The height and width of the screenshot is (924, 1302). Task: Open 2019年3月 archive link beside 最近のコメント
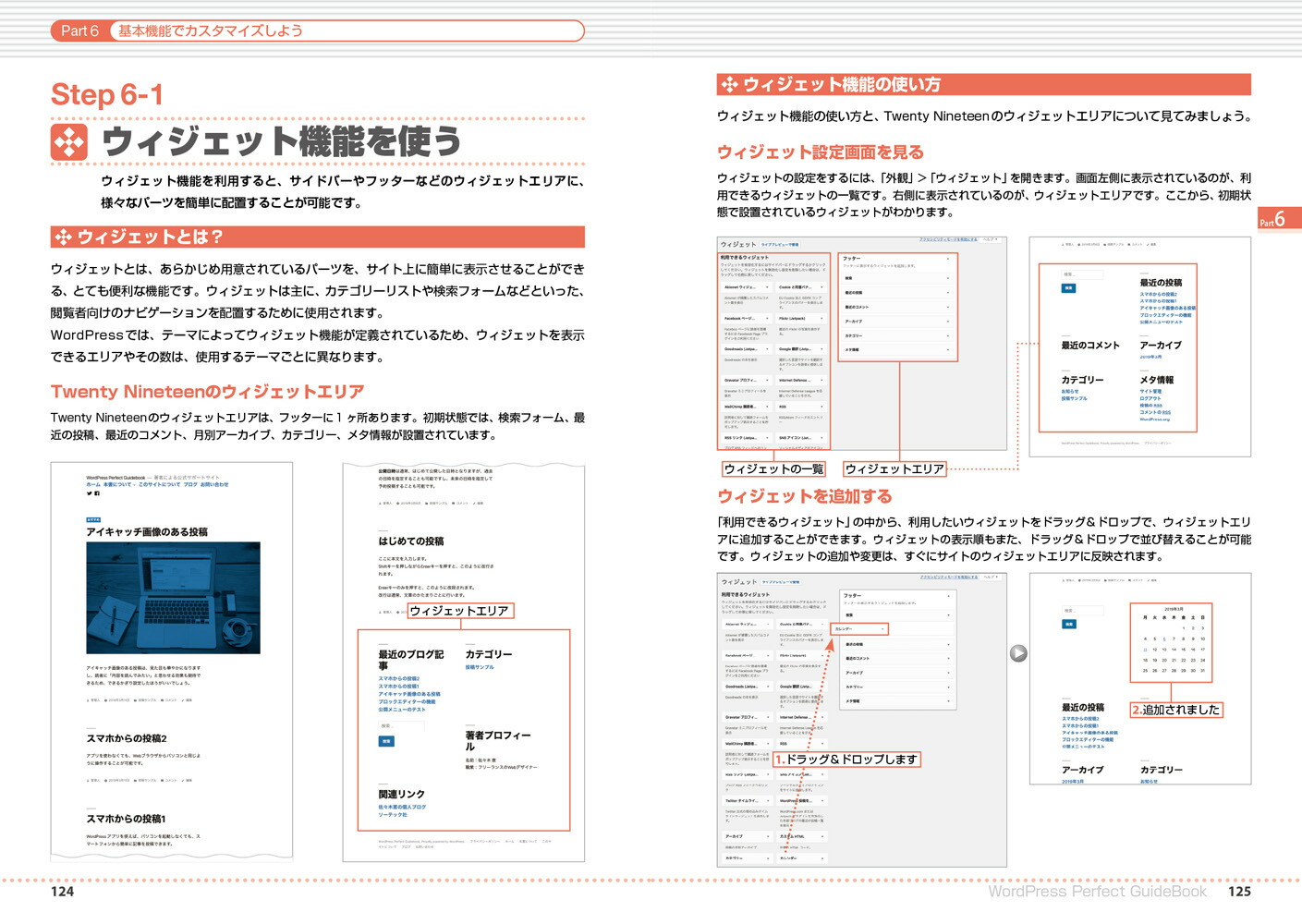coord(1150,357)
